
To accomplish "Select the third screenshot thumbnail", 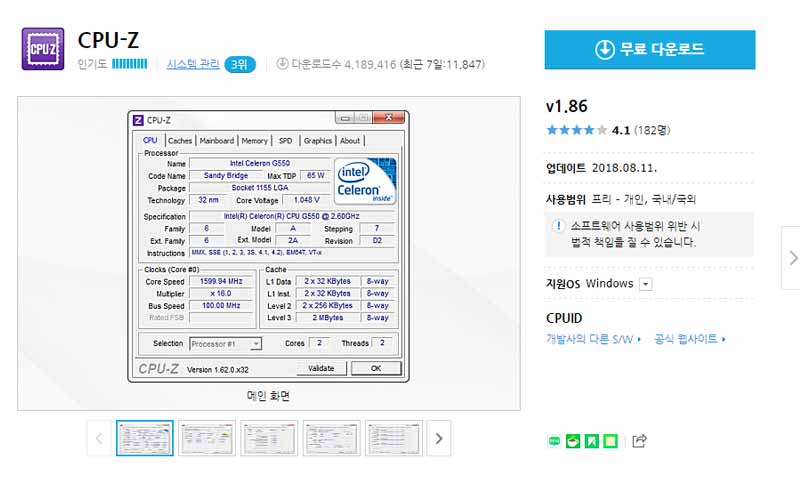I will pos(269,438).
